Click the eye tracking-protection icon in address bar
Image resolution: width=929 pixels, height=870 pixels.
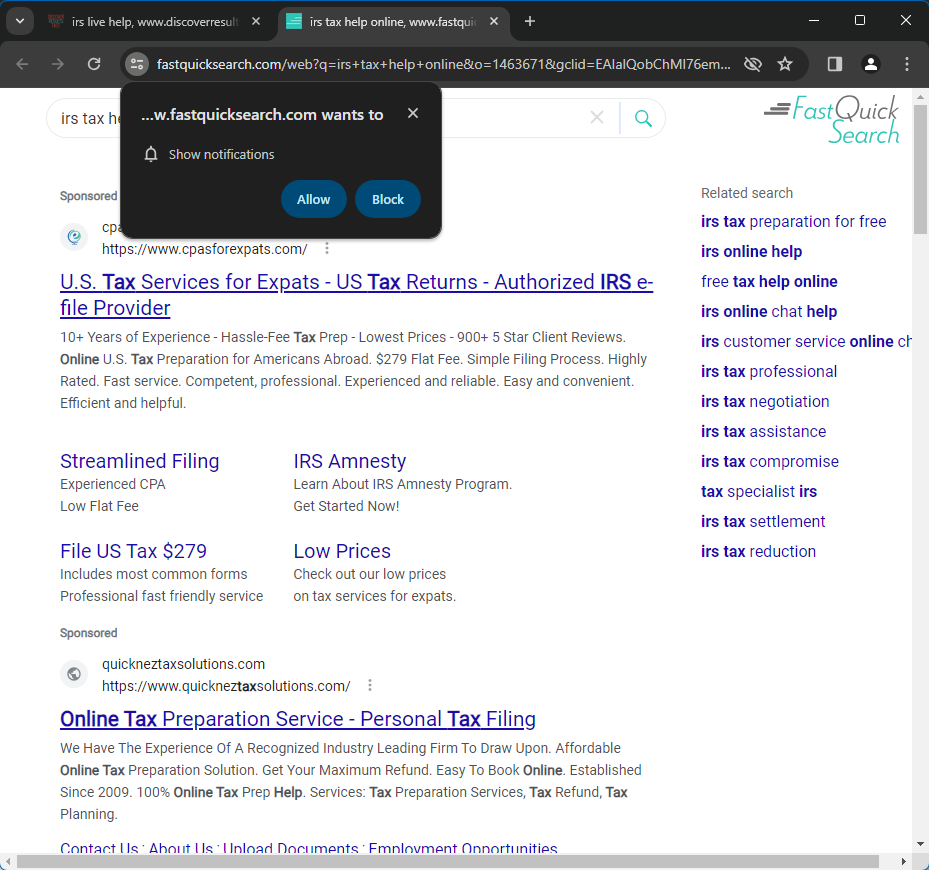click(752, 63)
